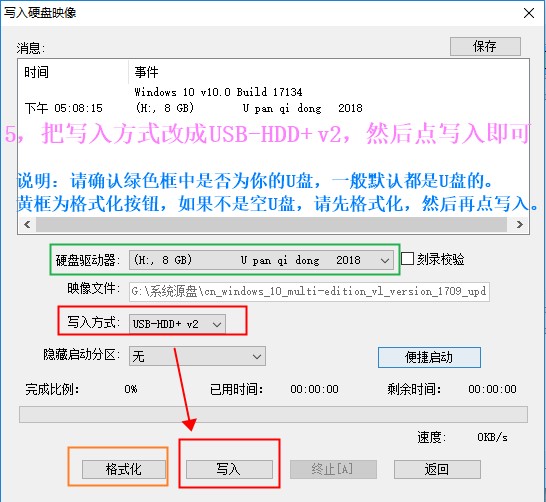This screenshot has width=546, height=502.
Task: Click the 便捷启动 button
Action: click(x=429, y=357)
